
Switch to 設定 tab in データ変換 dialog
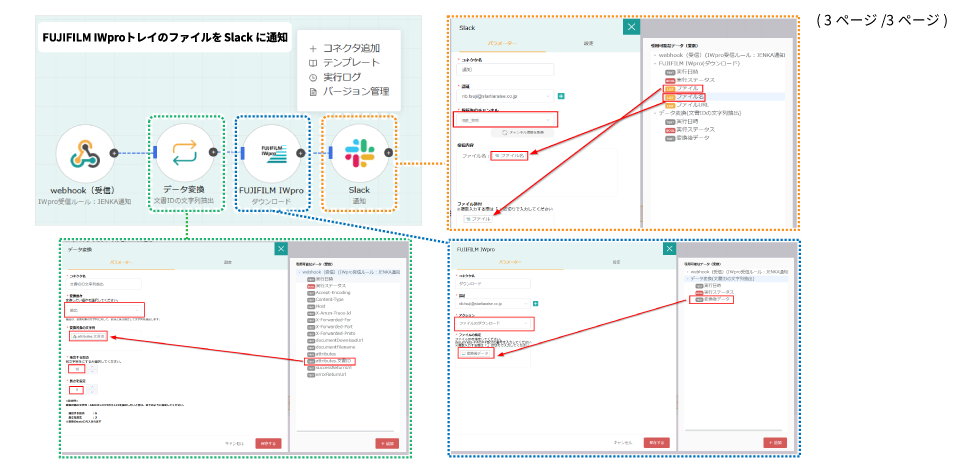[x=228, y=262]
